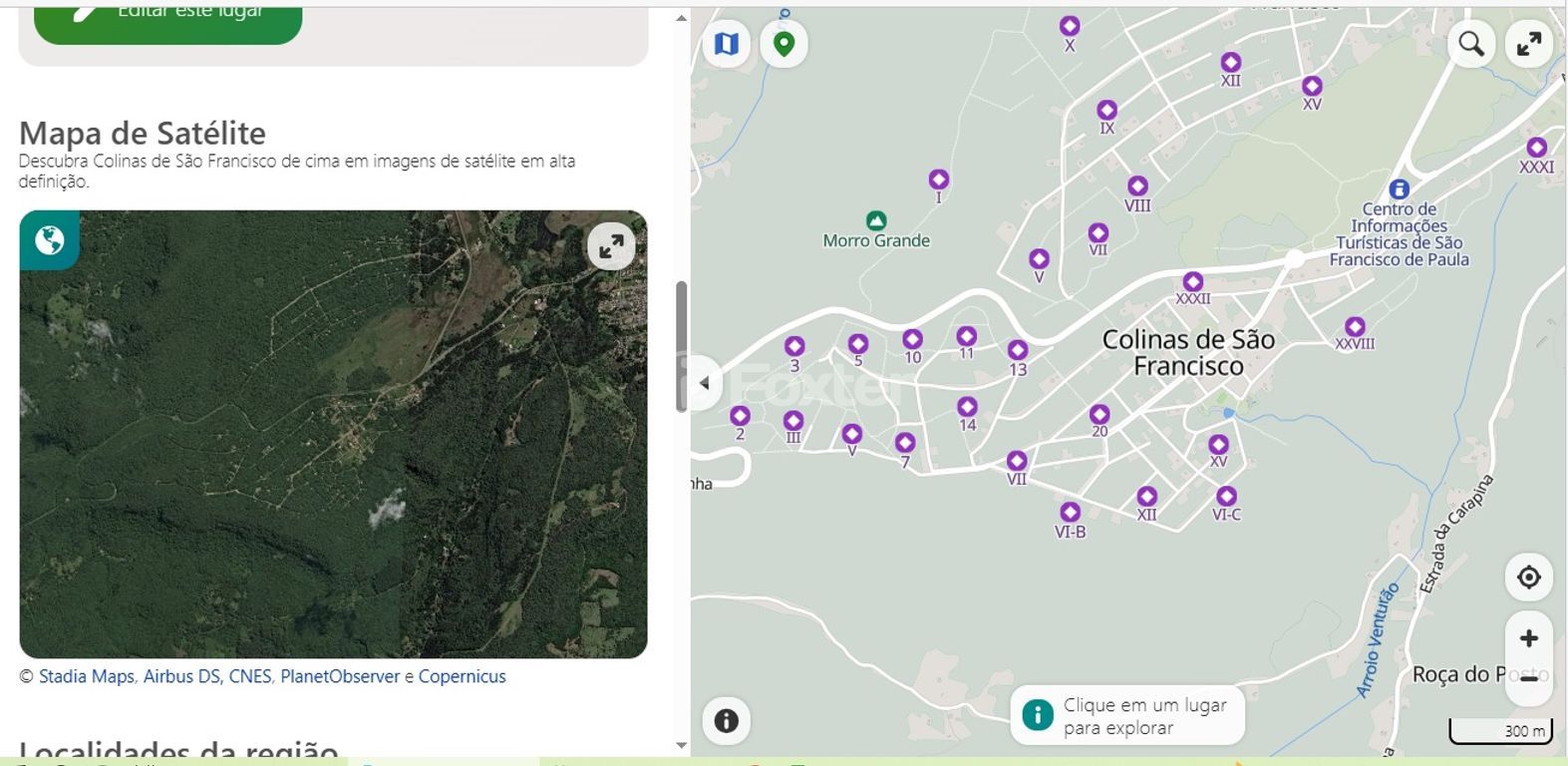The width and height of the screenshot is (1568, 766).
Task: Toggle the satellite globe icon
Action: tap(49, 240)
